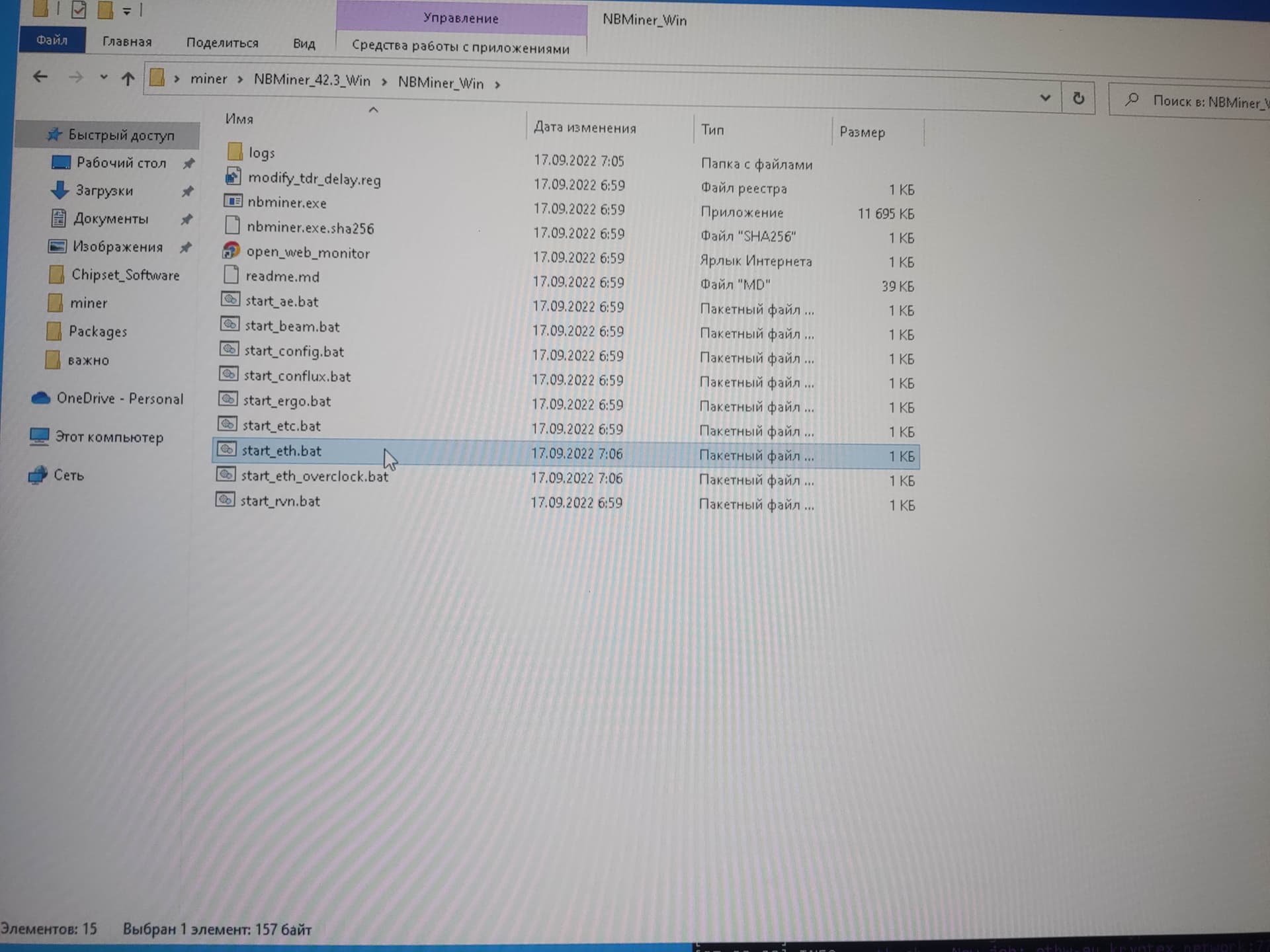Click the properties checkmark icon in title bar
The width and height of the screenshot is (1270, 952).
coord(79,9)
